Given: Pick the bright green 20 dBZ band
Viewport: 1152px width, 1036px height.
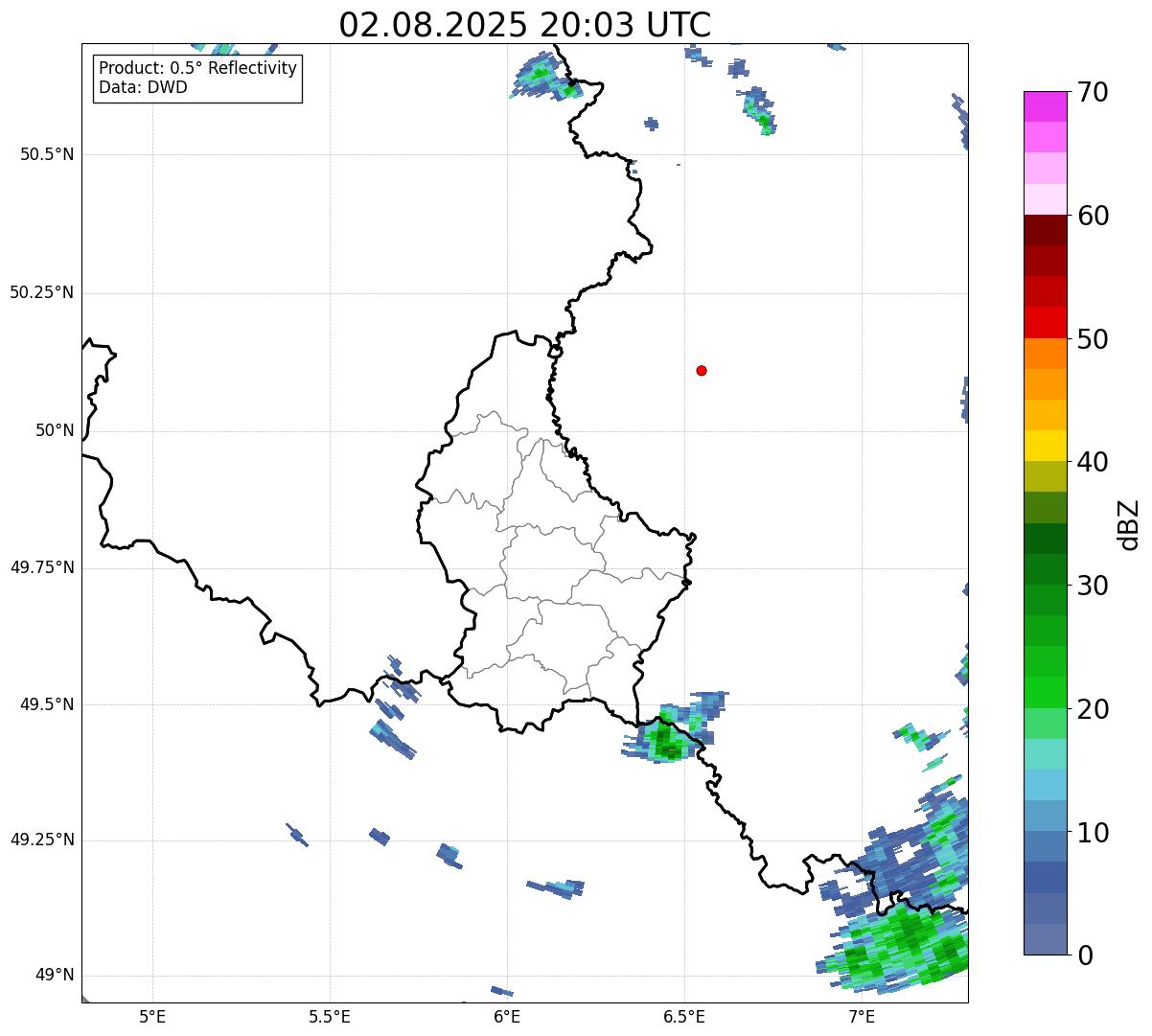Looking at the screenshot, I should coord(1045,693).
